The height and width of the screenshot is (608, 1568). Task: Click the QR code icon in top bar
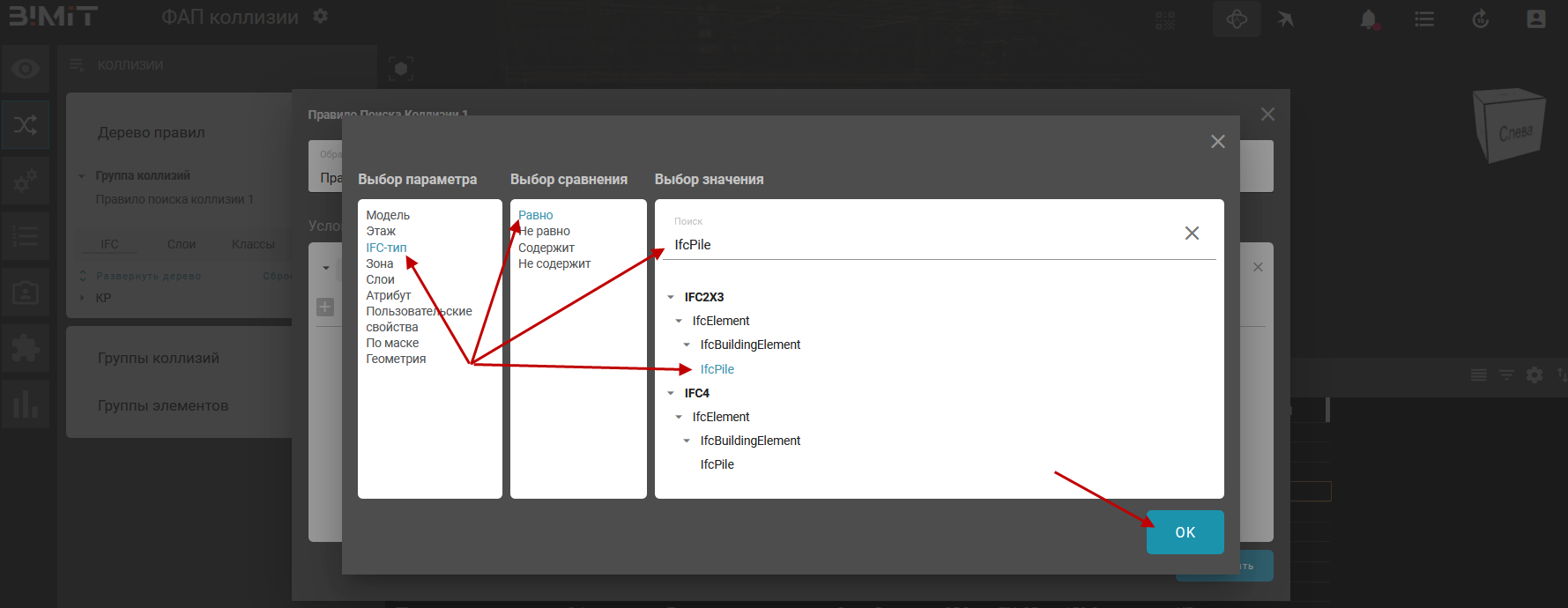coord(1165,19)
